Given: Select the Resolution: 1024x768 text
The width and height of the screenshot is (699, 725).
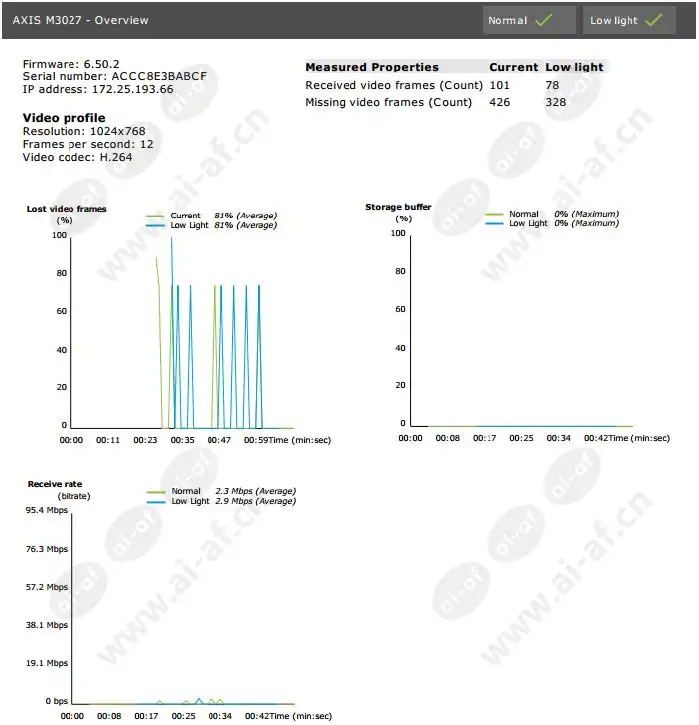Looking at the screenshot, I should click(84, 131).
